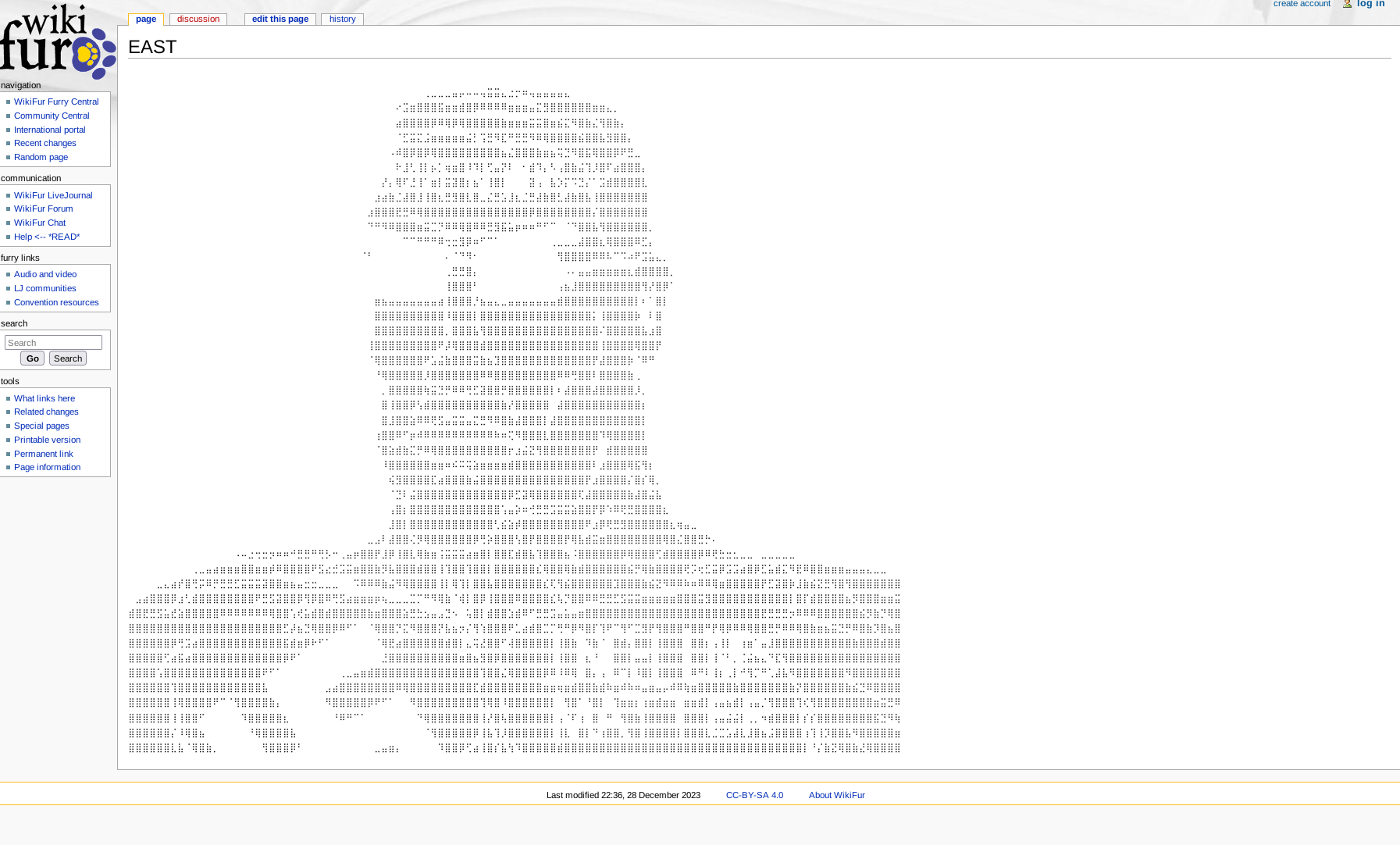Open Recent changes in navigation
The height and width of the screenshot is (845, 1400).
45,143
